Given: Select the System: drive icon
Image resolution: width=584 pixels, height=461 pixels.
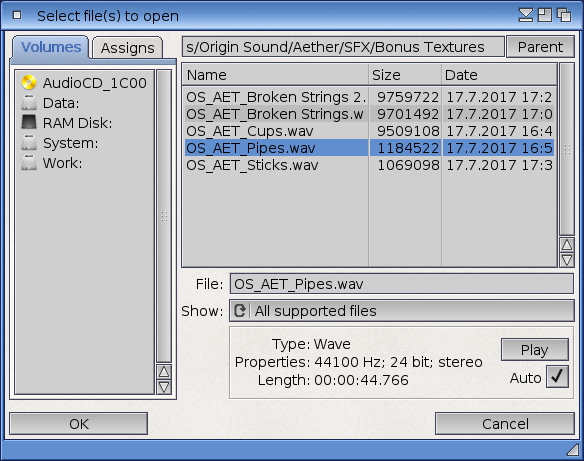Looking at the screenshot, I should tap(29, 143).
